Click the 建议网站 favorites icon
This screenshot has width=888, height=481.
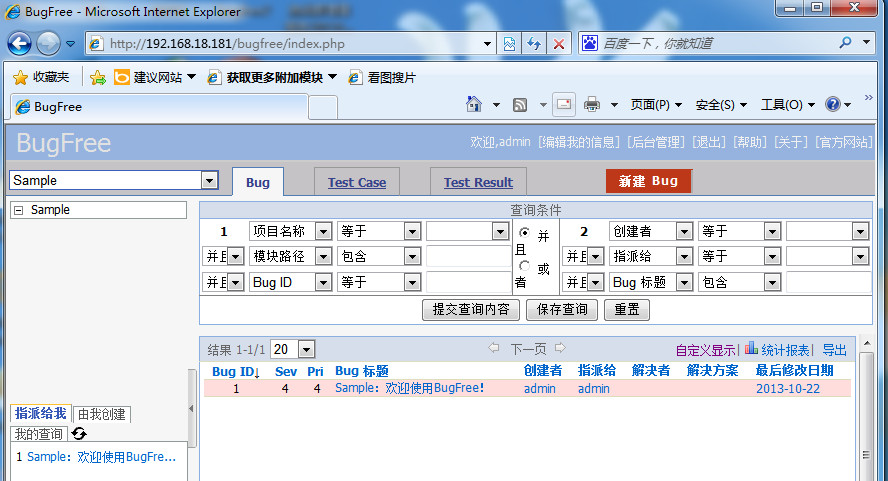click(122, 77)
